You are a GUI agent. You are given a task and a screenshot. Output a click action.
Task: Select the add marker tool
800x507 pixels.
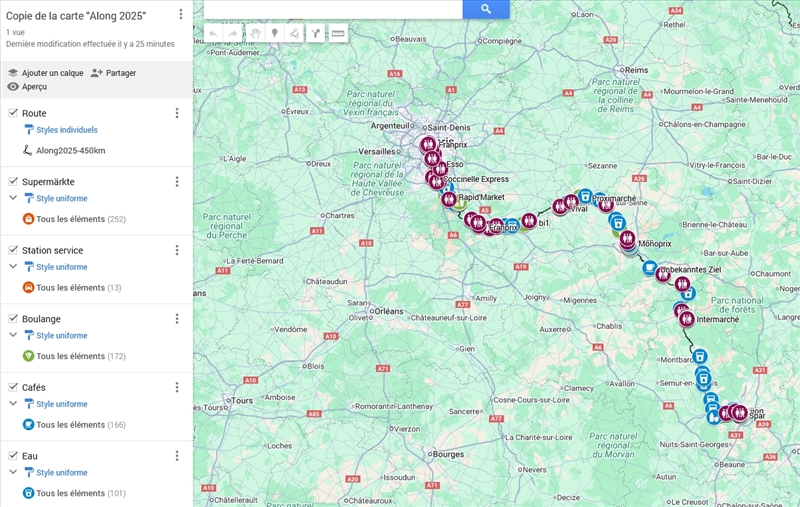(275, 33)
